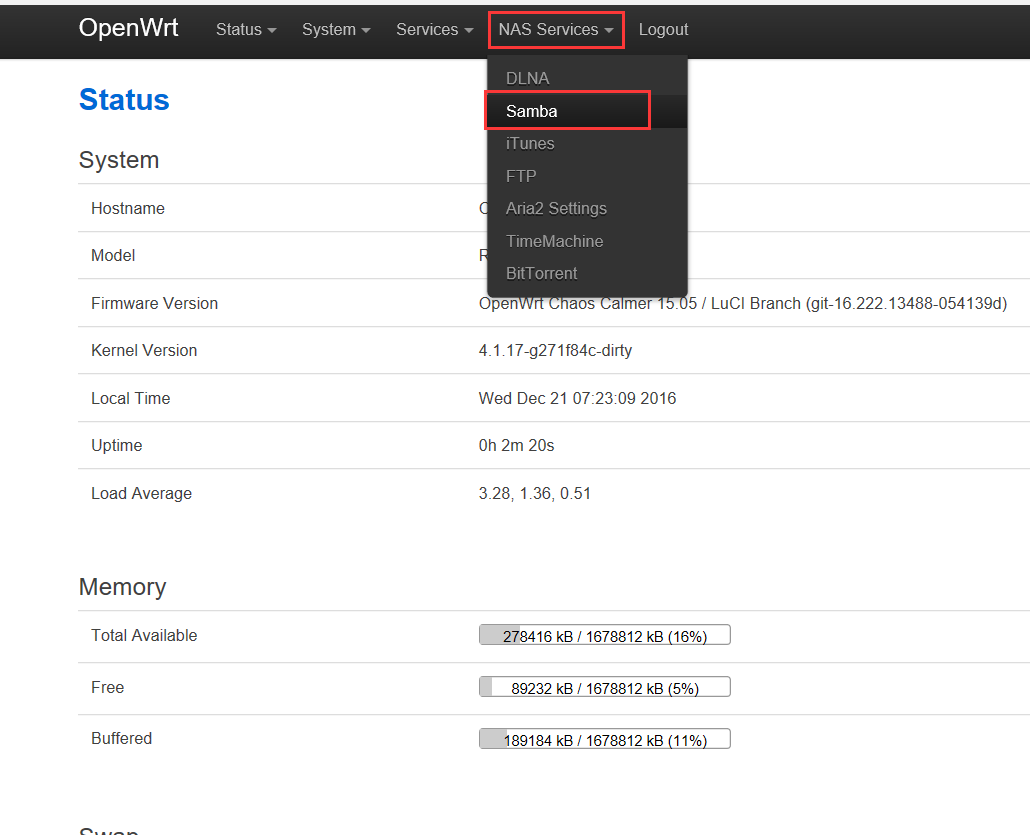Click the Hostname row label

[x=128, y=208]
